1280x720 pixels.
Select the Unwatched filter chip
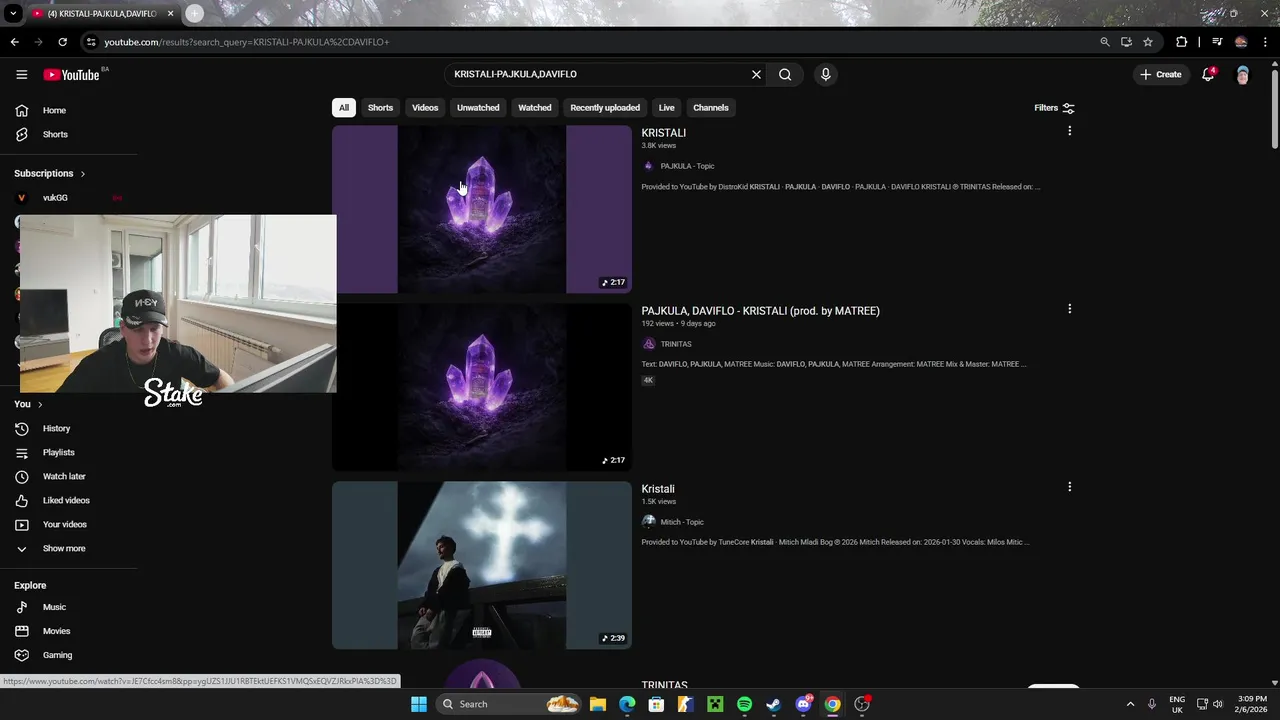coord(478,107)
